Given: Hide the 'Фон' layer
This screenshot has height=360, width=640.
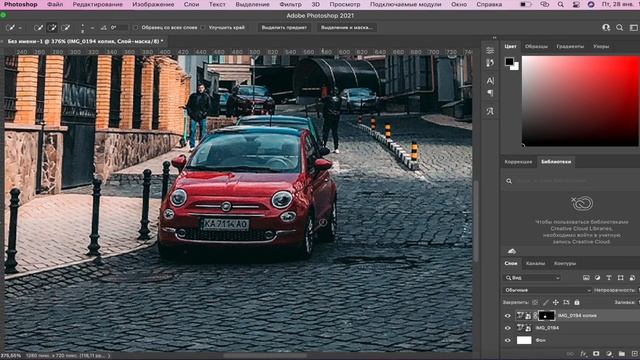Looking at the screenshot, I should click(x=508, y=340).
